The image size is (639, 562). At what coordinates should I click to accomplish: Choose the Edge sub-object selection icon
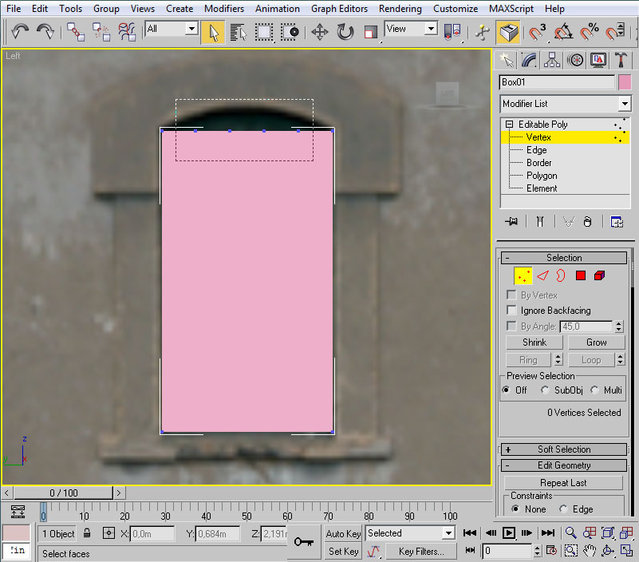coord(543,275)
